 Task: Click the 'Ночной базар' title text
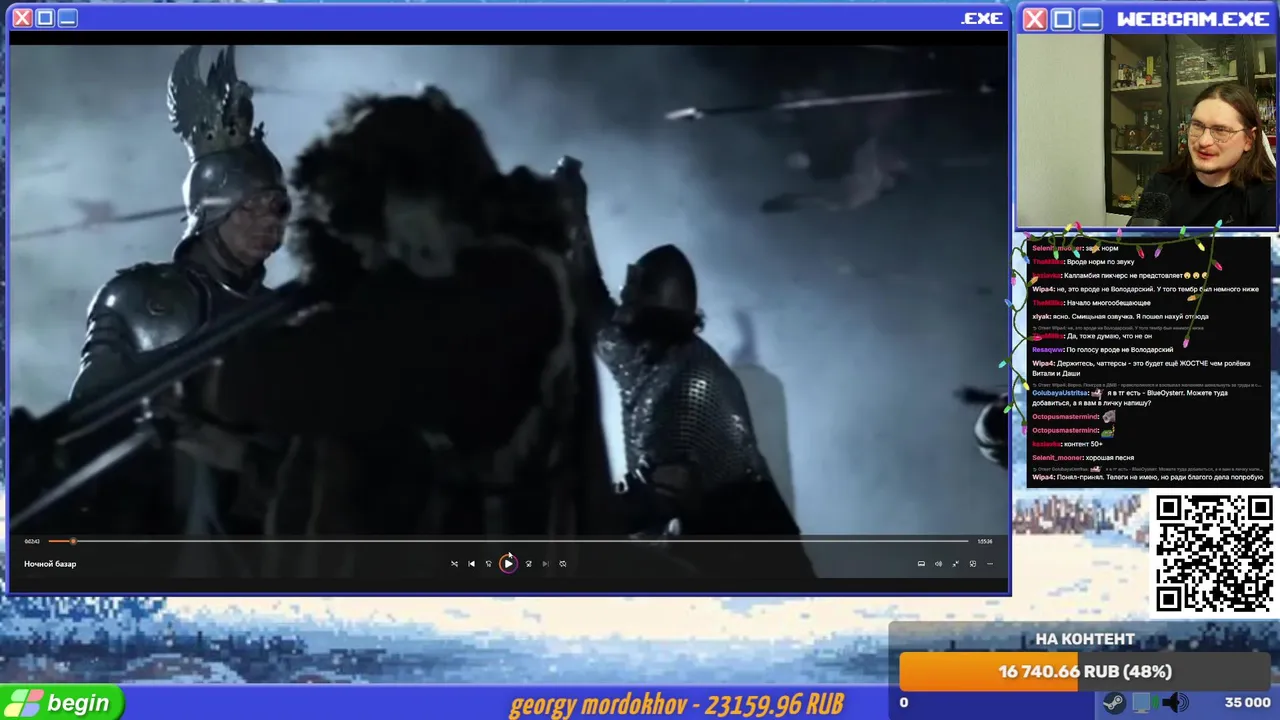(50, 564)
